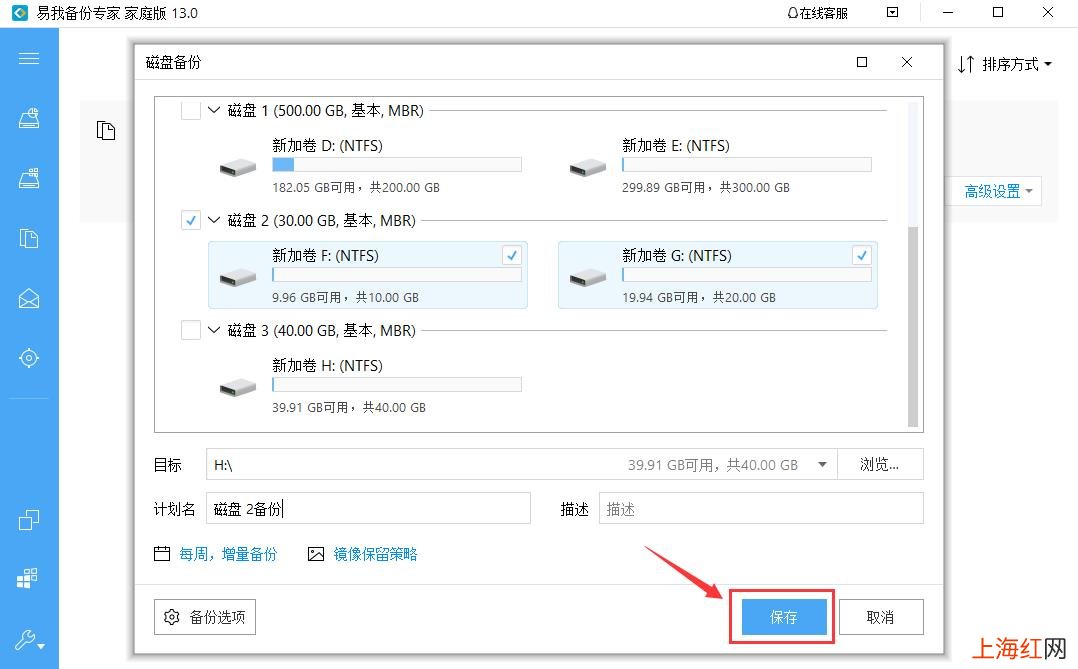Click the E: volume usage bar
The width and height of the screenshot is (1078, 669).
click(747, 164)
